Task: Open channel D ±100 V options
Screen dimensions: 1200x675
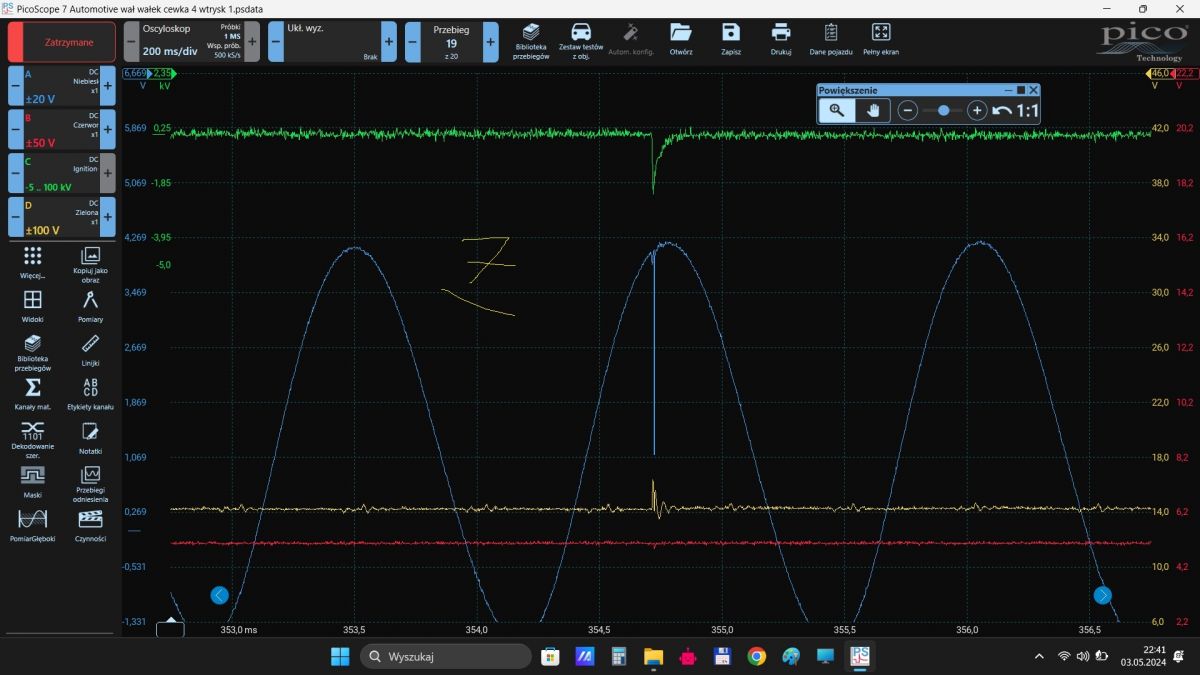Action: click(61, 217)
